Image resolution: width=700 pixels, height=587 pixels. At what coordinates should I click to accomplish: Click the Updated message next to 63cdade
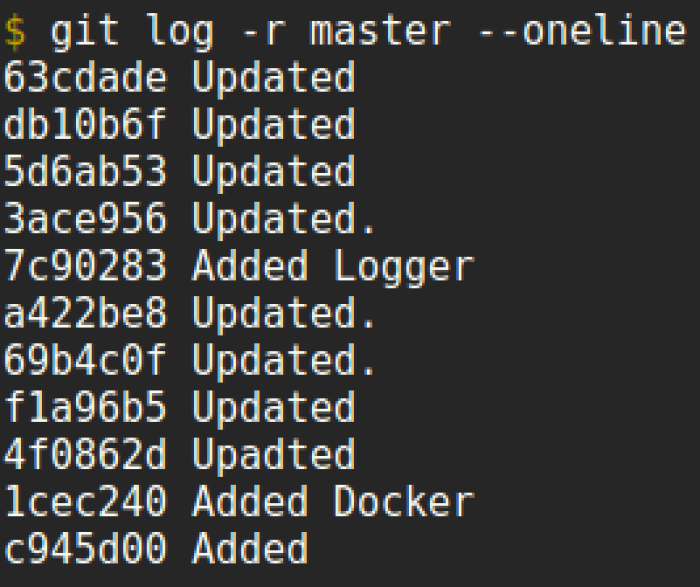[274, 80]
